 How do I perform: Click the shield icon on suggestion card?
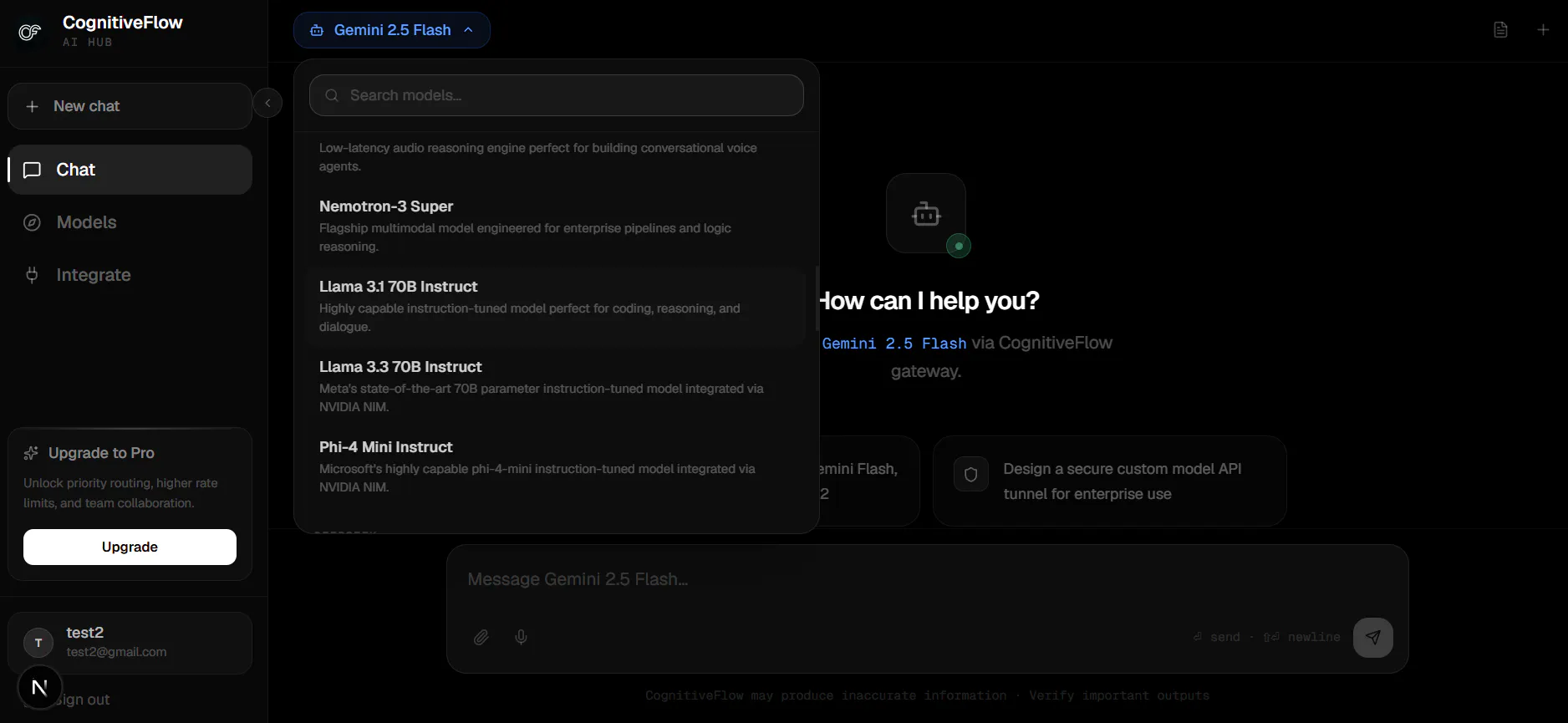(971, 474)
